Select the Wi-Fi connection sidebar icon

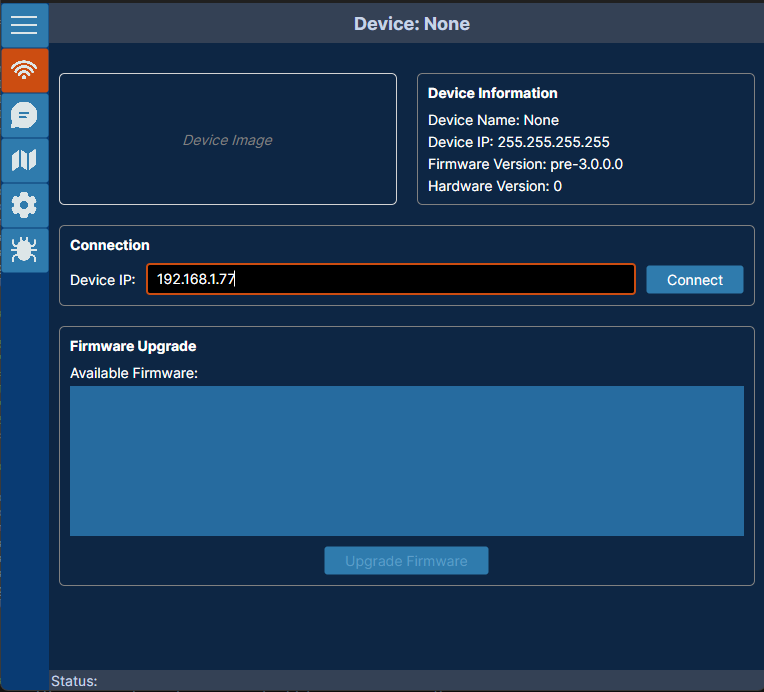coord(24,70)
